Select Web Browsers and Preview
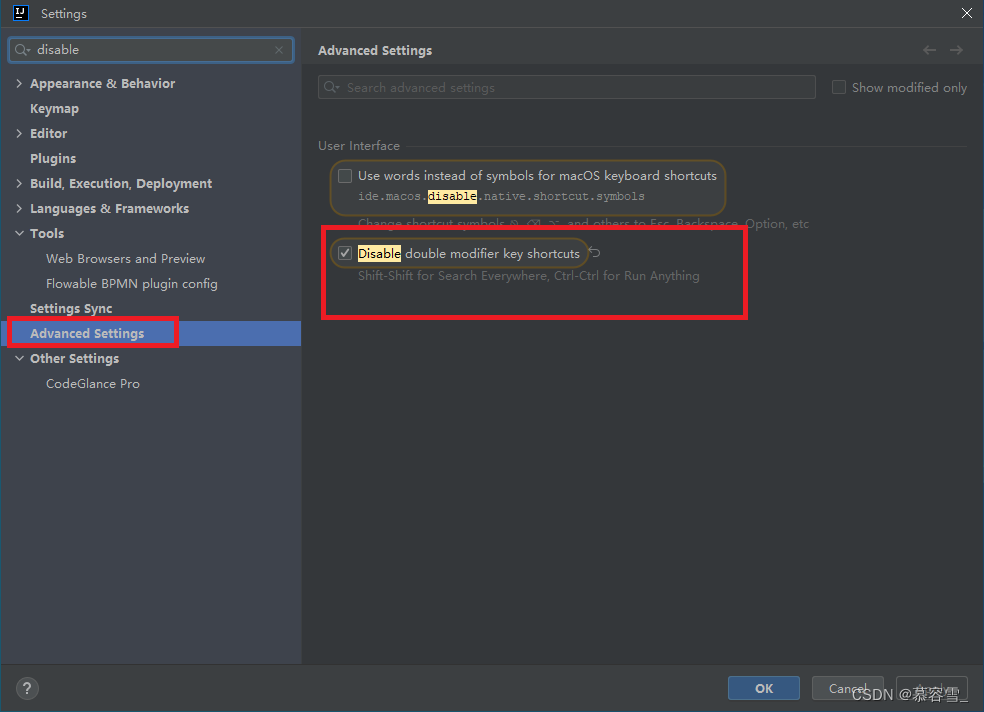The height and width of the screenshot is (712, 984). (x=126, y=258)
